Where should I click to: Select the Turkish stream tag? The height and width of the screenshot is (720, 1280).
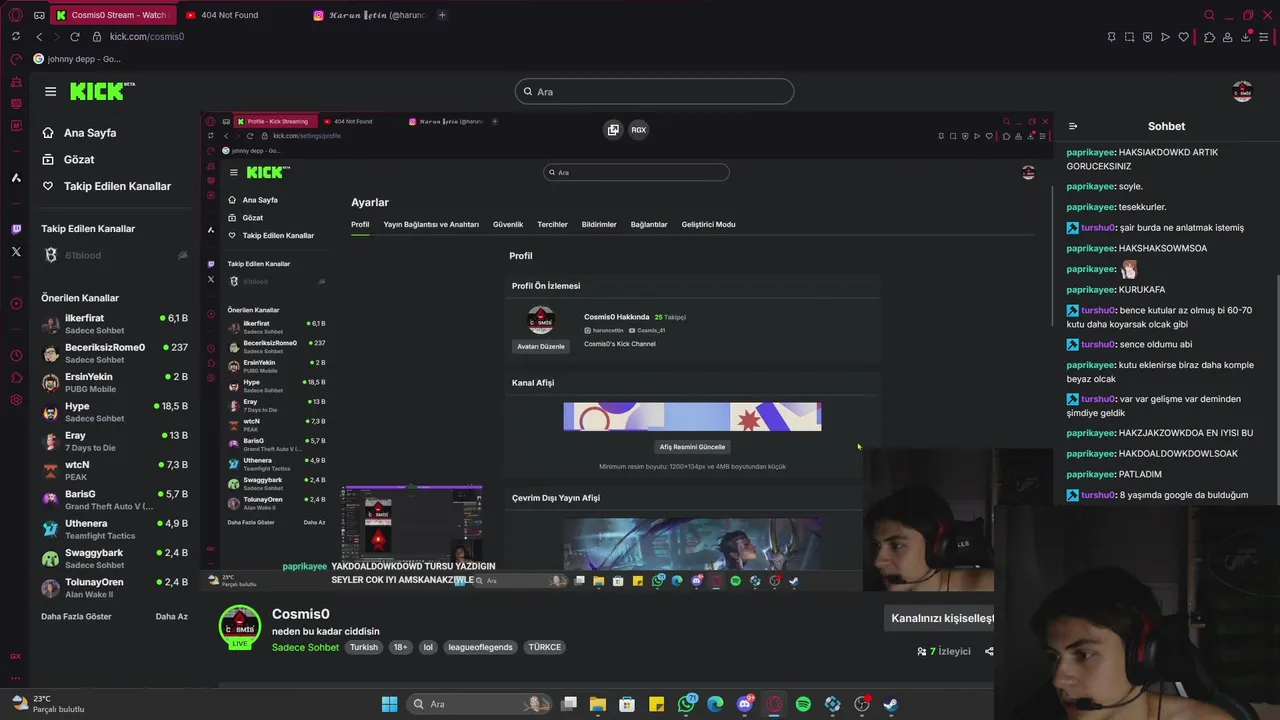click(x=364, y=647)
